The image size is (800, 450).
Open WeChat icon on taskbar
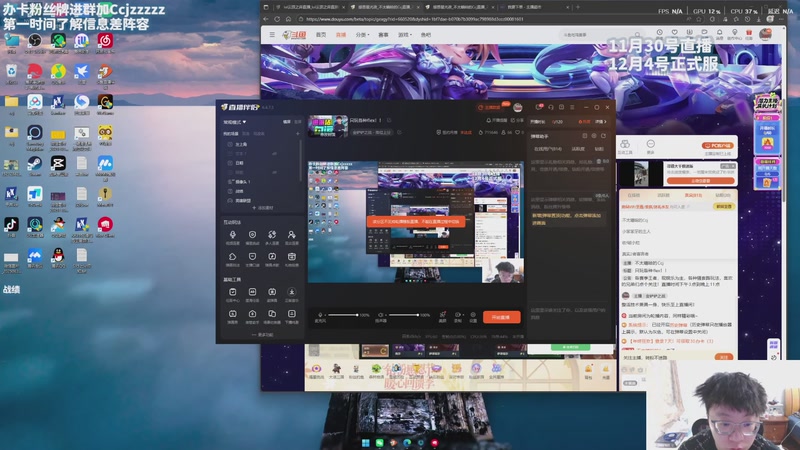pos(379,443)
